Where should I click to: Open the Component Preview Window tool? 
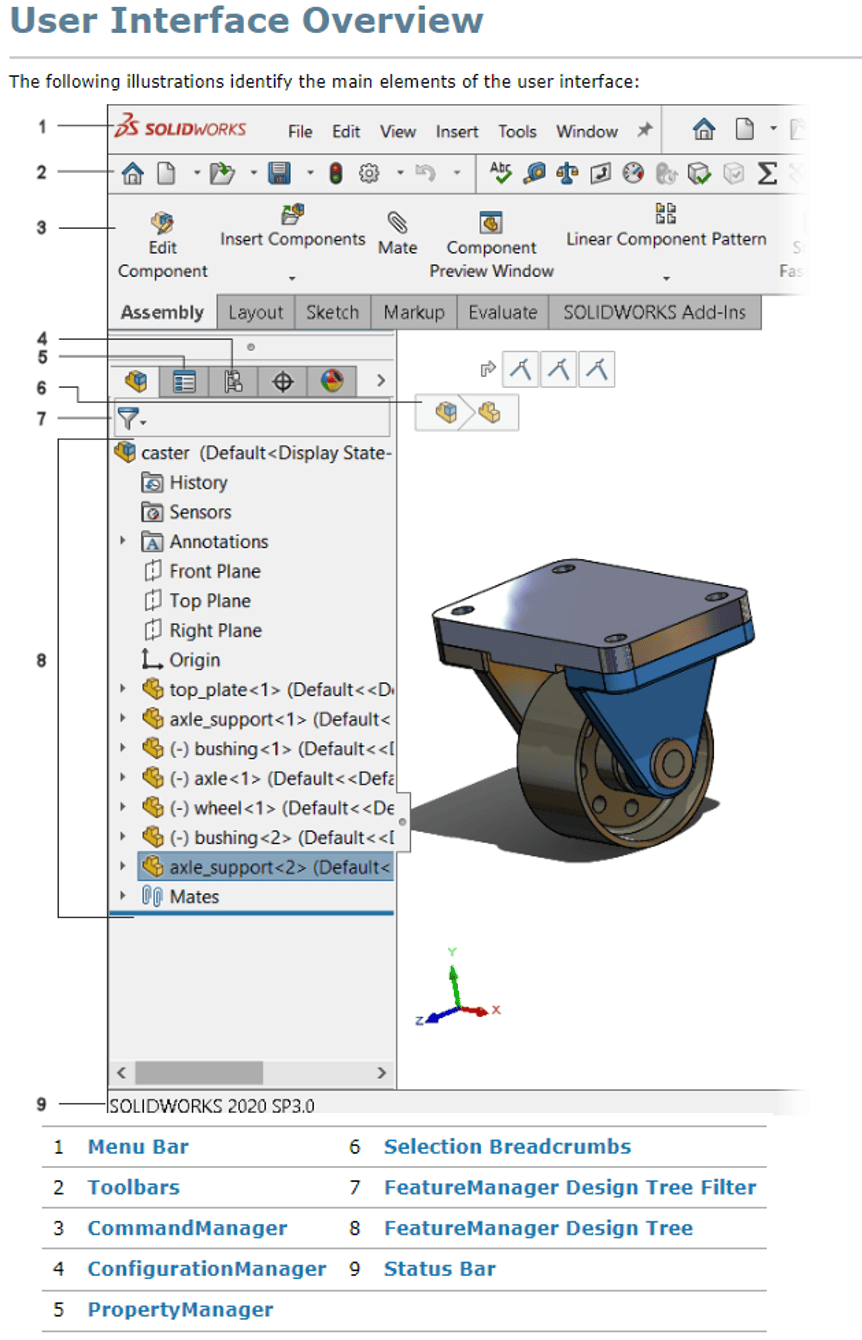coord(491,223)
